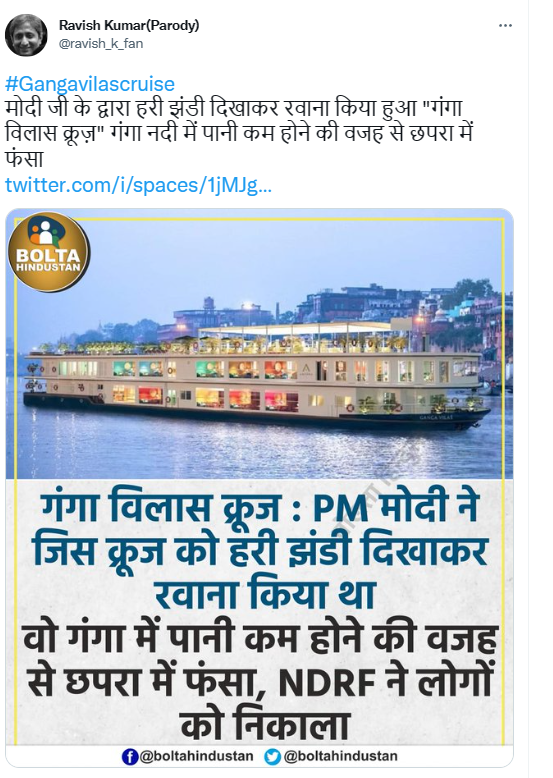Click the Twitter @boltahindustan handle text
Viewport: 553px width, 778px height.
340,757
